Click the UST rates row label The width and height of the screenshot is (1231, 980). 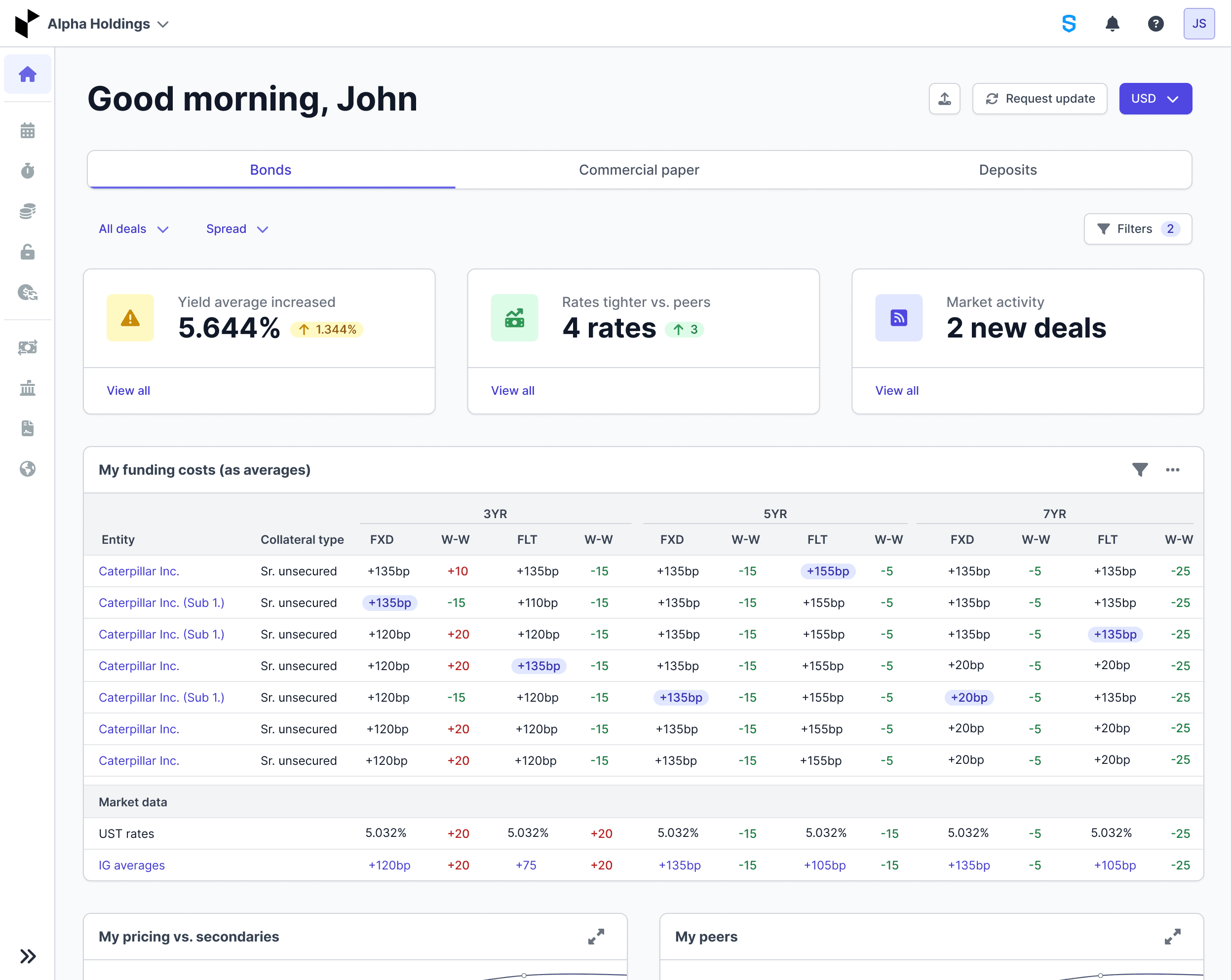click(x=126, y=833)
